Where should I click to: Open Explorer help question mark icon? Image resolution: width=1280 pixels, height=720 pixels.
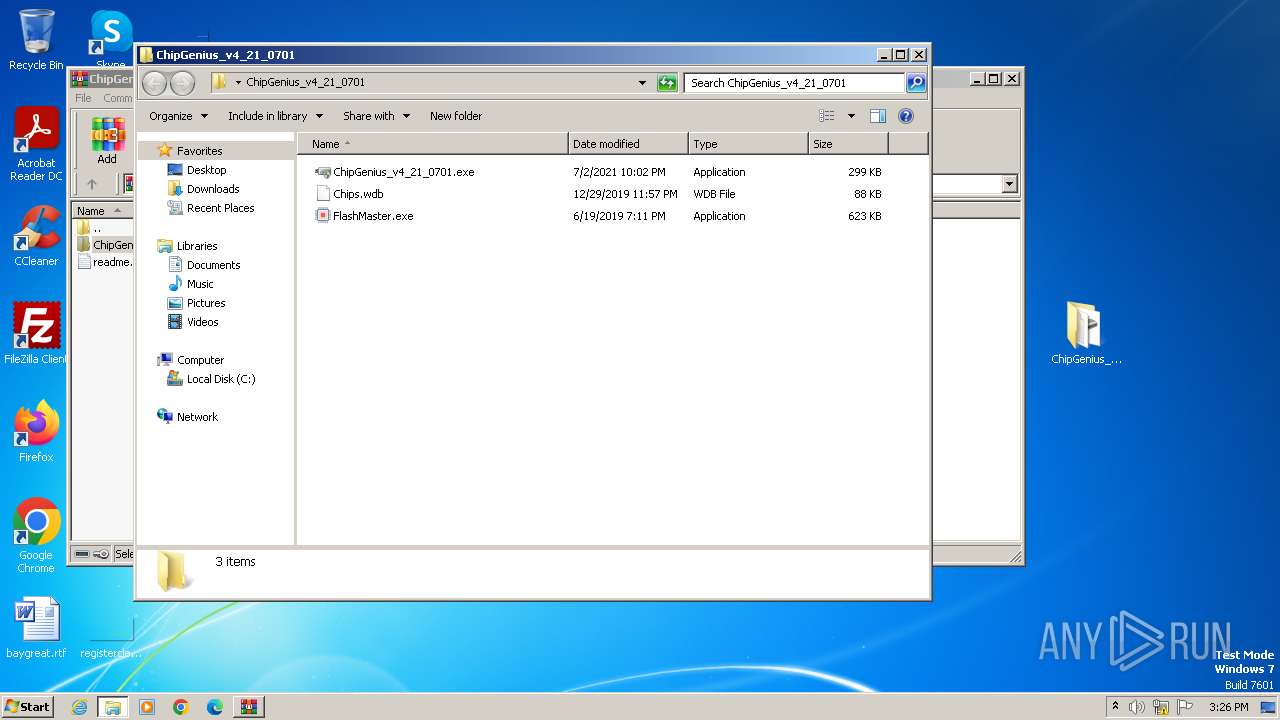pyautogui.click(x=906, y=116)
